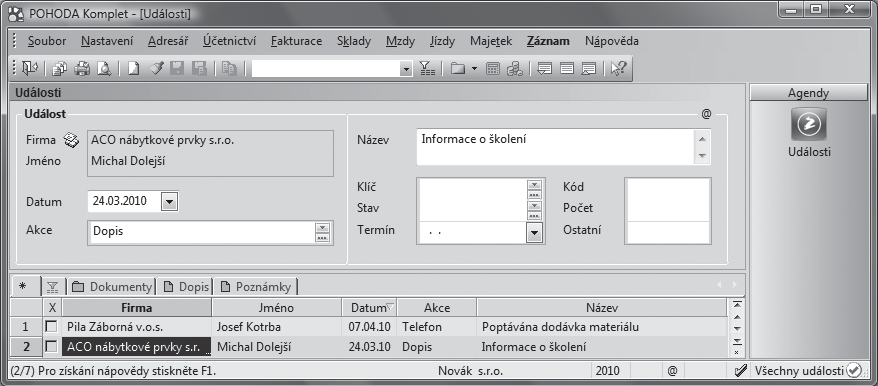Image resolution: width=878 pixels, height=386 pixels.
Task: Open the Jízdy menu
Action: click(x=442, y=41)
